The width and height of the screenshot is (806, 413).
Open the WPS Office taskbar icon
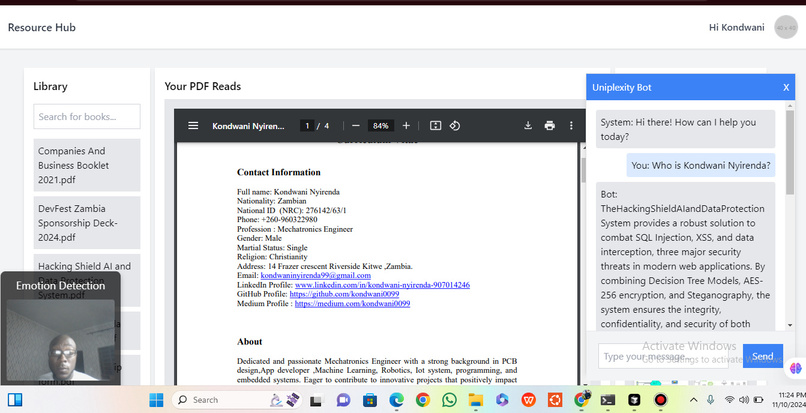pyautogui.click(x=528, y=400)
